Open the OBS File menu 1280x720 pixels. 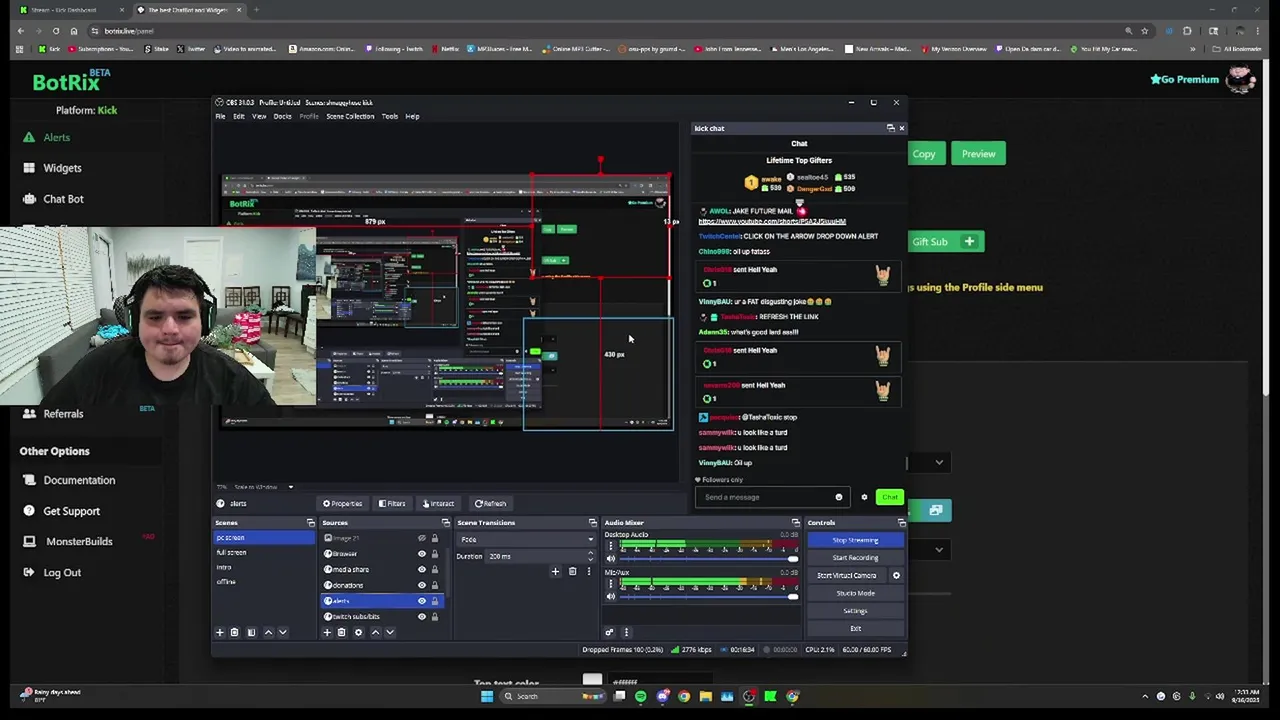[221, 116]
